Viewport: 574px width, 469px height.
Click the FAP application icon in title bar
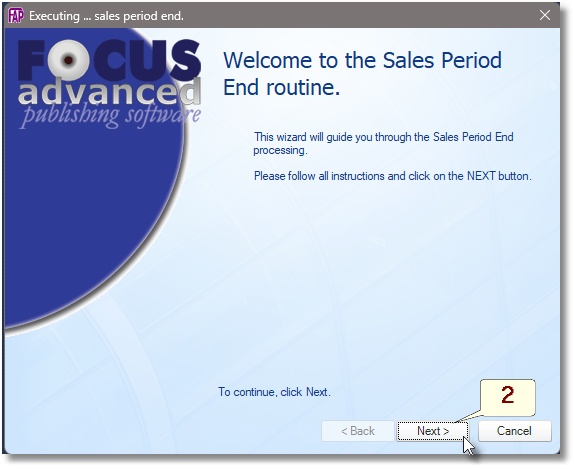click(16, 16)
